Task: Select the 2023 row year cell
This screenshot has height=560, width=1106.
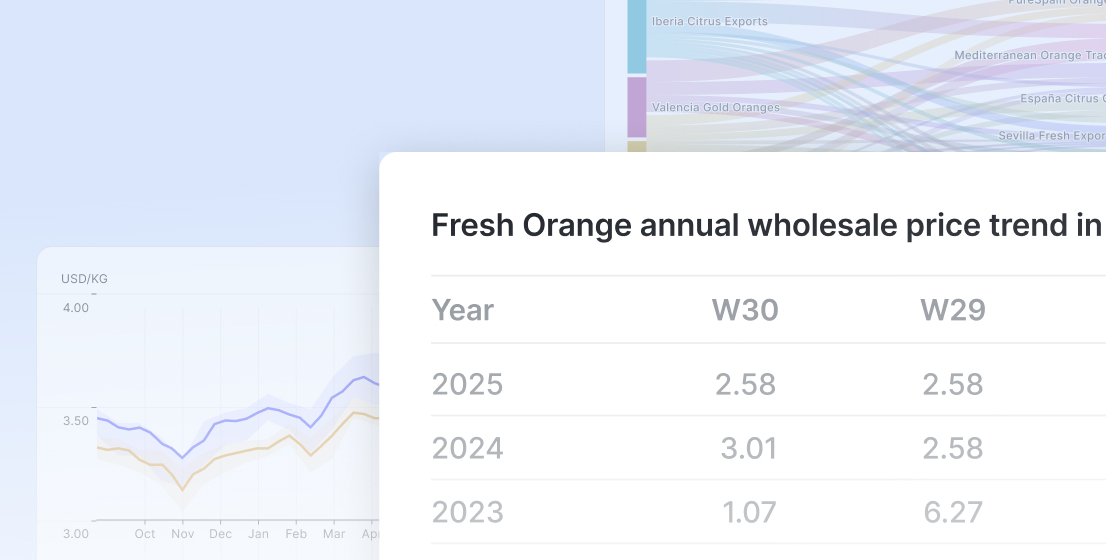Action: pyautogui.click(x=467, y=512)
